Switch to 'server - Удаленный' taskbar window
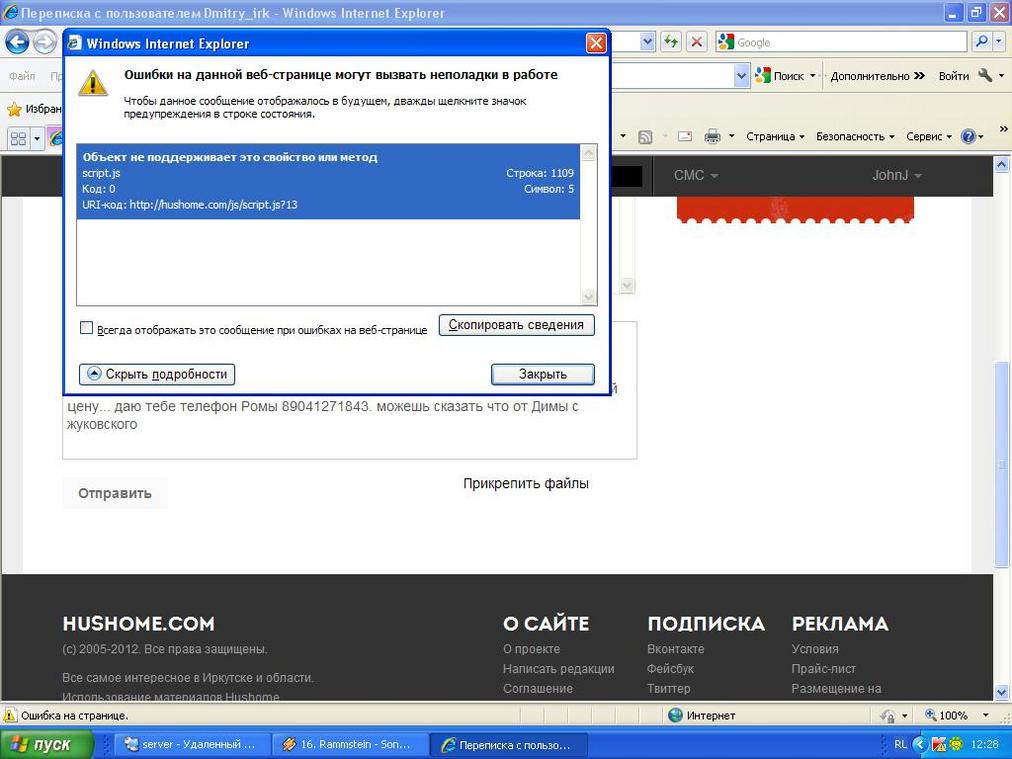The height and width of the screenshot is (759, 1012). tap(193, 744)
